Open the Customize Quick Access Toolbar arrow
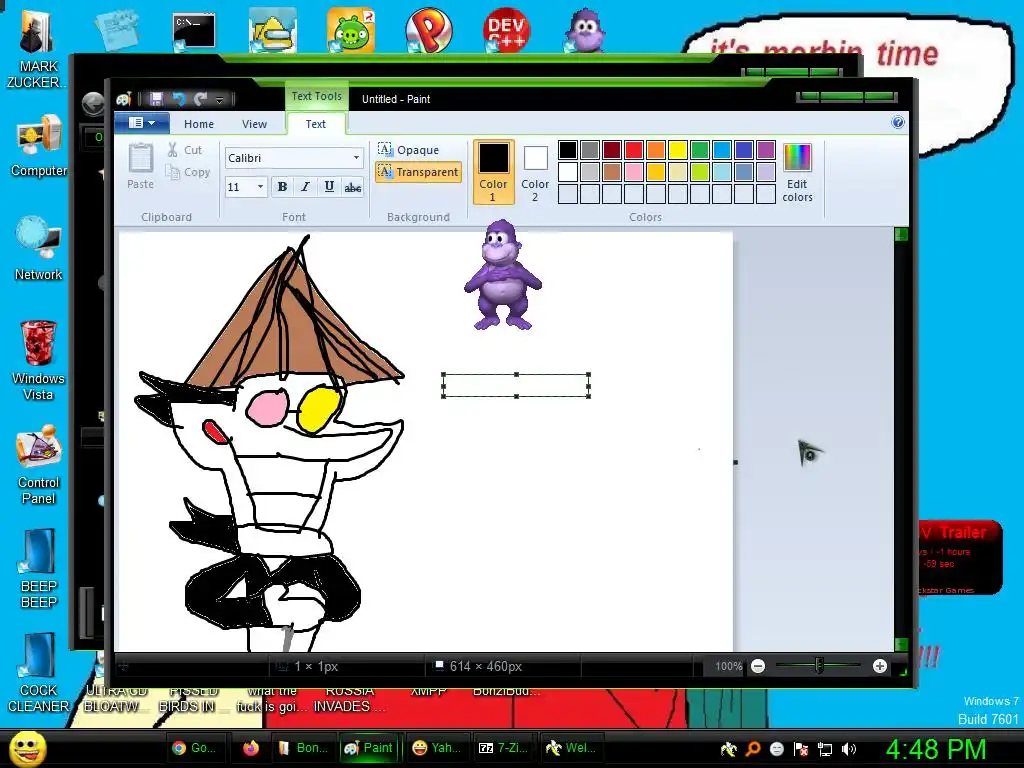The height and width of the screenshot is (768, 1024). 219,99
